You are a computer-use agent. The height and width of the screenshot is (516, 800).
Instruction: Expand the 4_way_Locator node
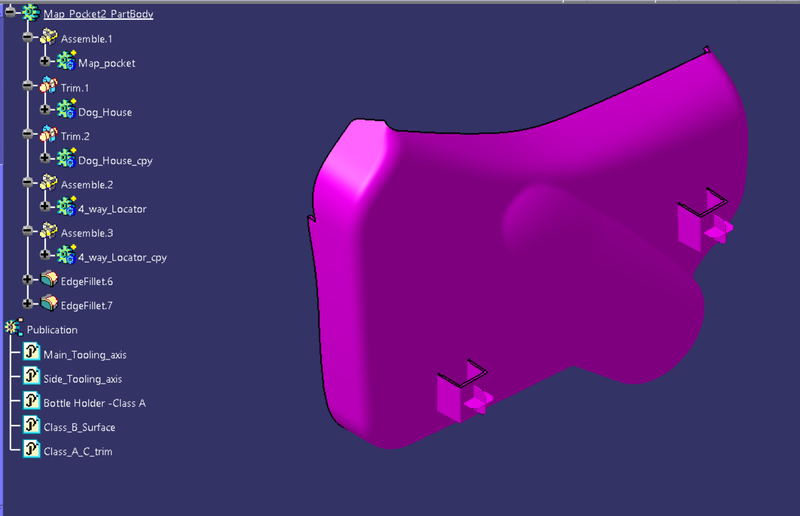(x=45, y=207)
